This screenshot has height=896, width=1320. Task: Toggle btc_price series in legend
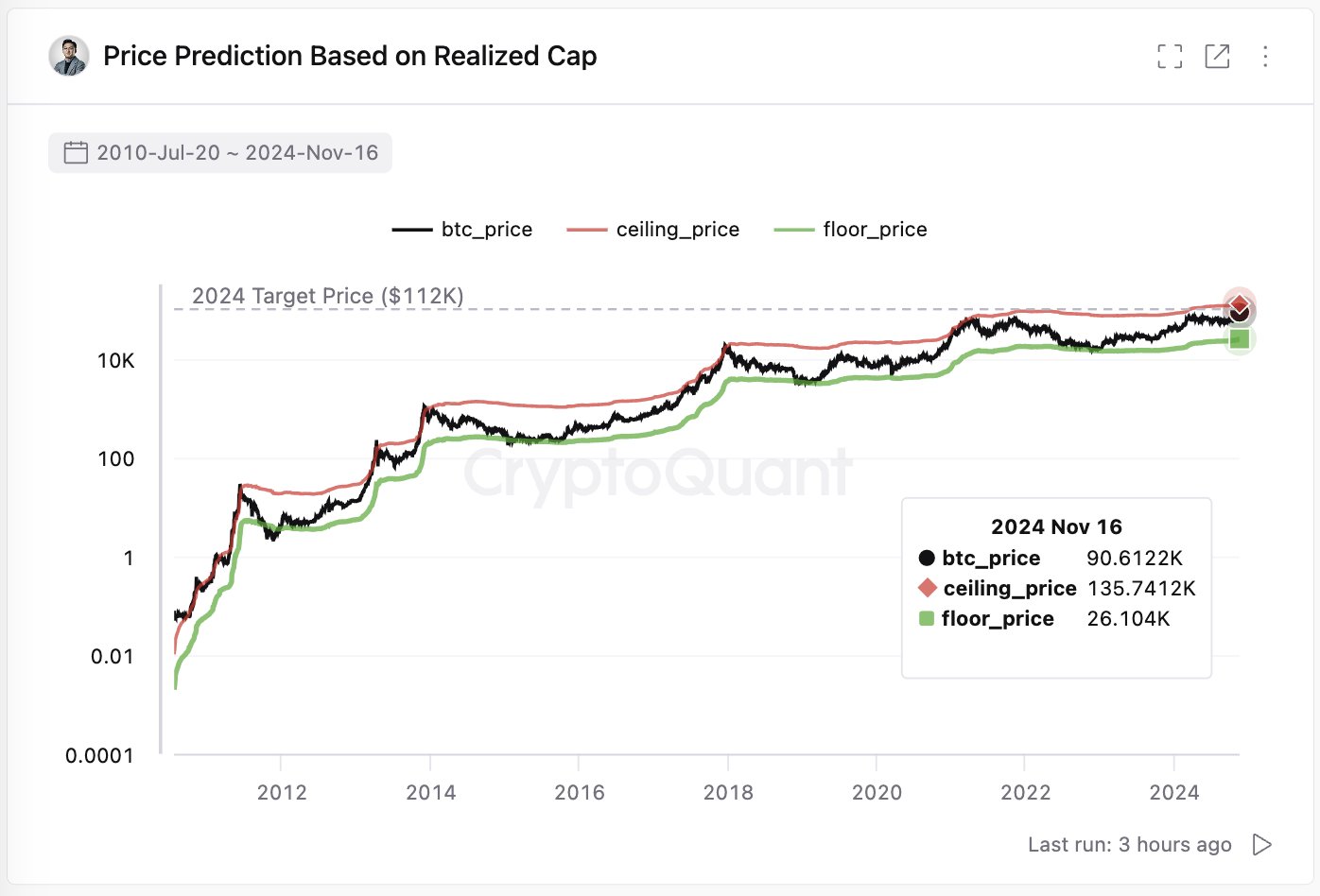pyautogui.click(x=462, y=230)
